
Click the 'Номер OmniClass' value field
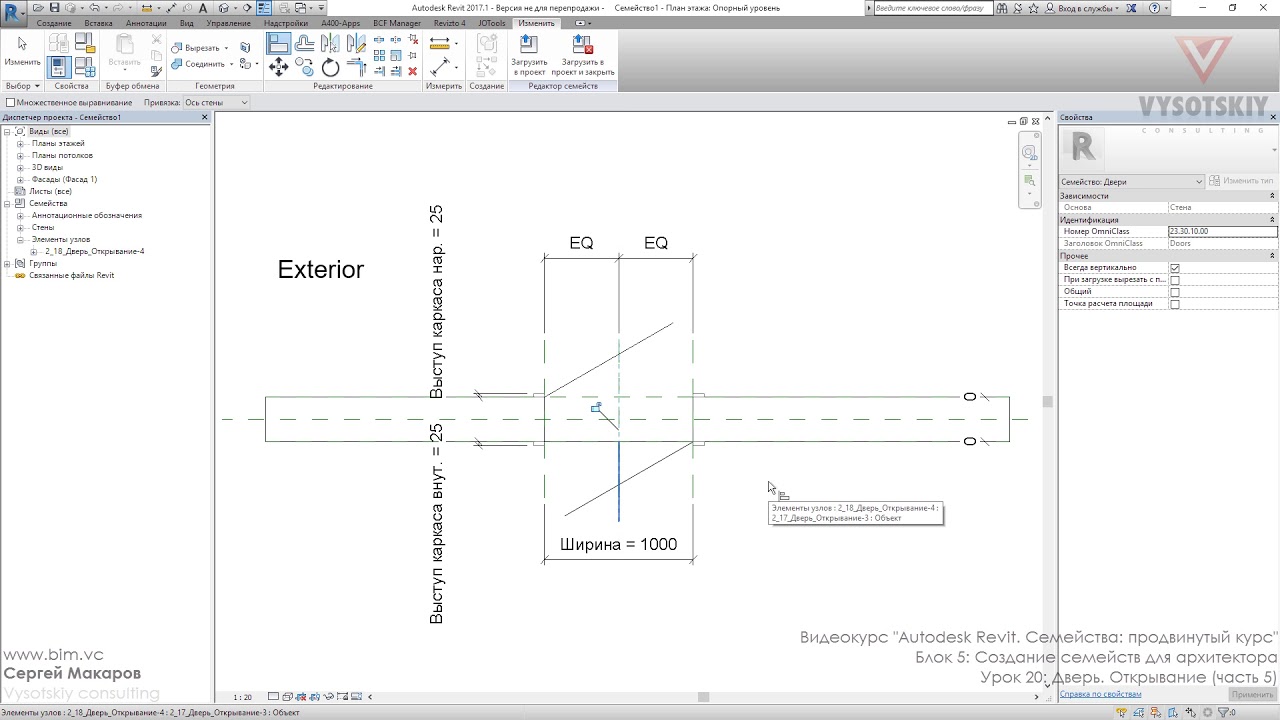click(x=1222, y=232)
